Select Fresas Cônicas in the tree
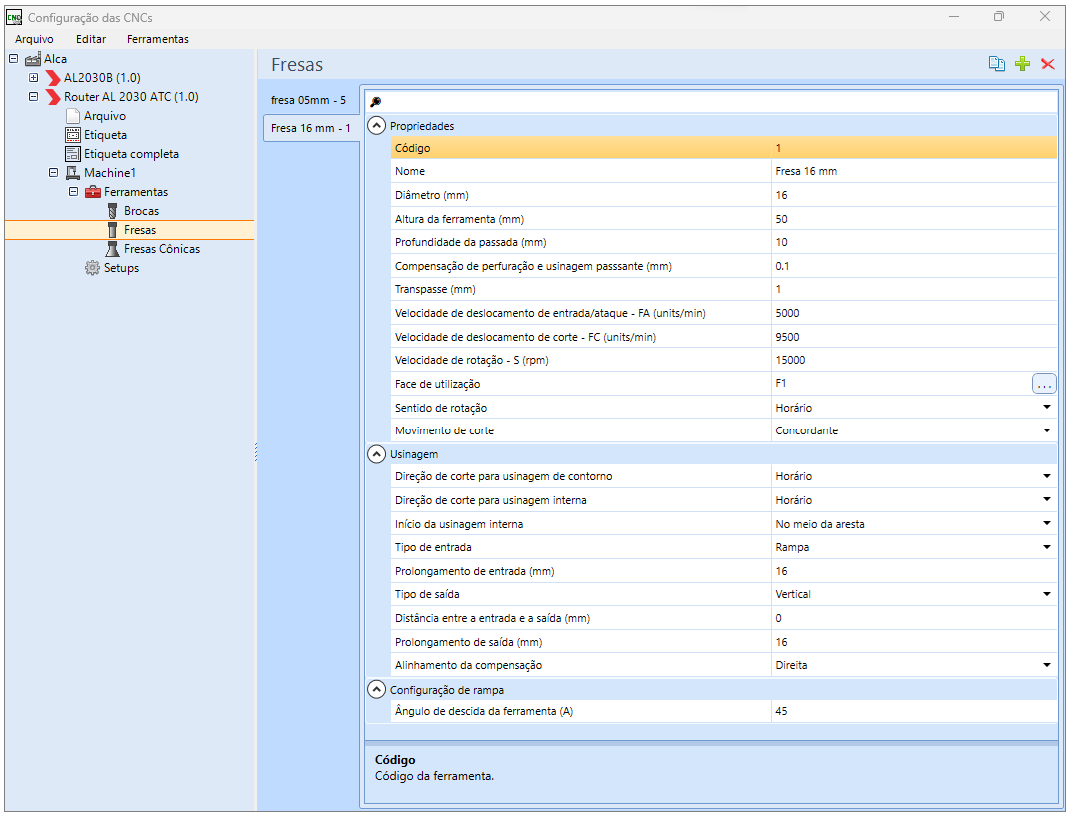This screenshot has width=1078, height=828. tap(161, 249)
